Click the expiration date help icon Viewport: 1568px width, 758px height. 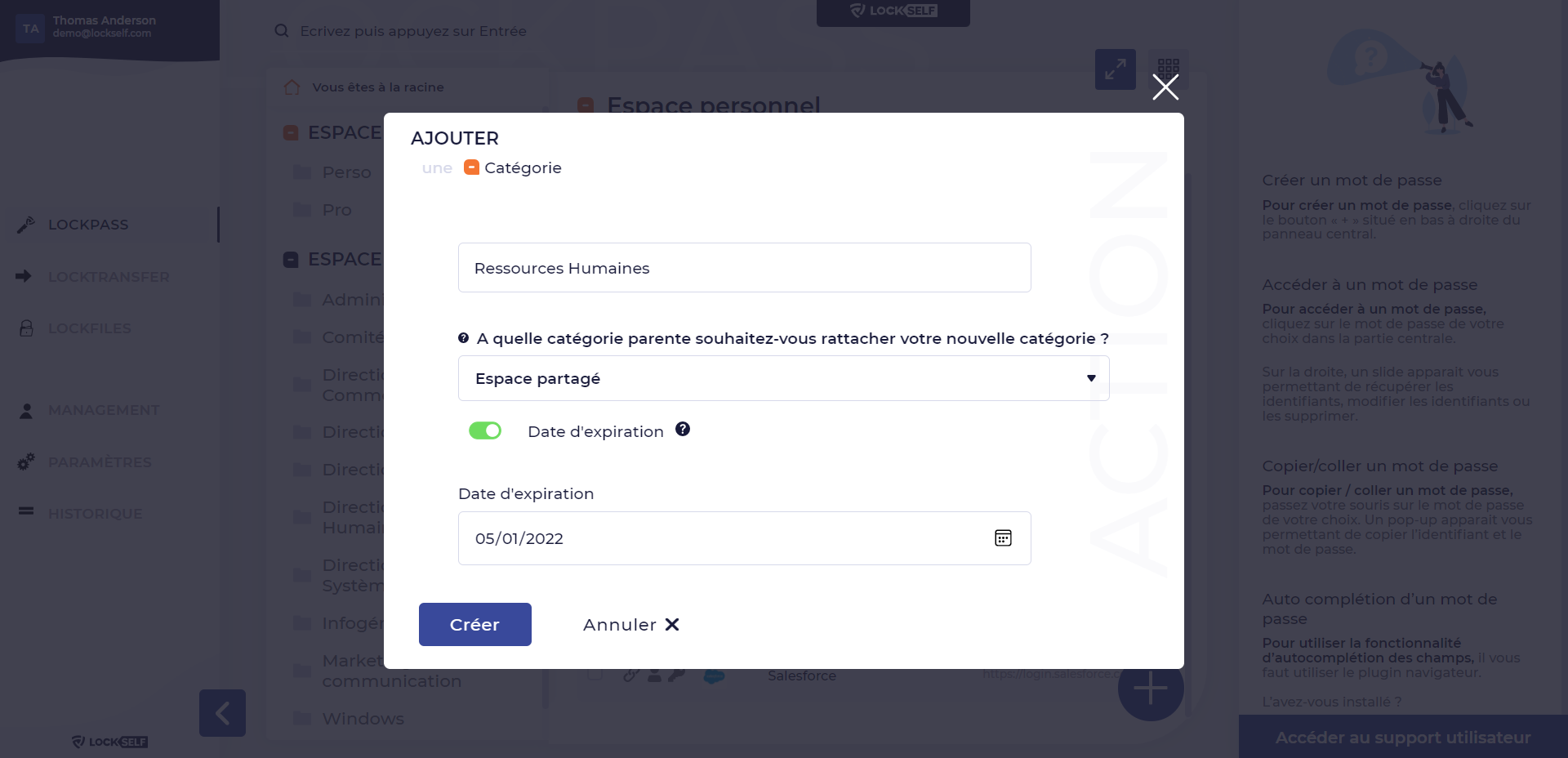[x=683, y=430]
